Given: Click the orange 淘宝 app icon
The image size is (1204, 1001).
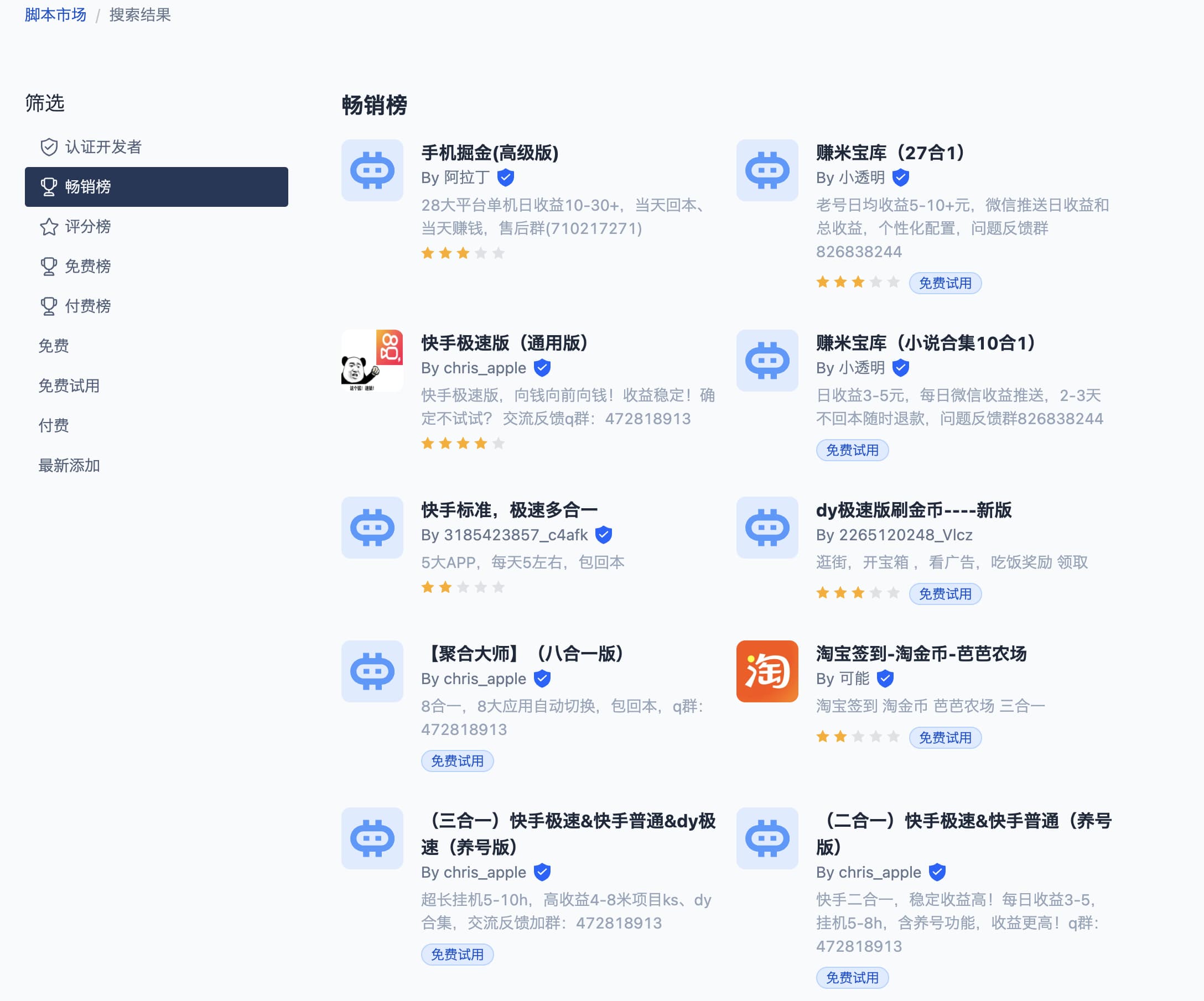Looking at the screenshot, I should (x=766, y=671).
